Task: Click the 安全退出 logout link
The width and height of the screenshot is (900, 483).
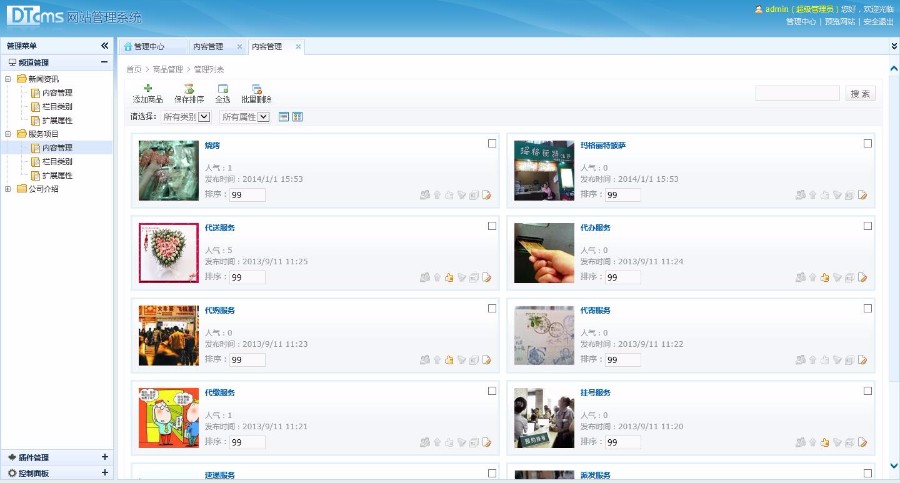Action: (878, 21)
